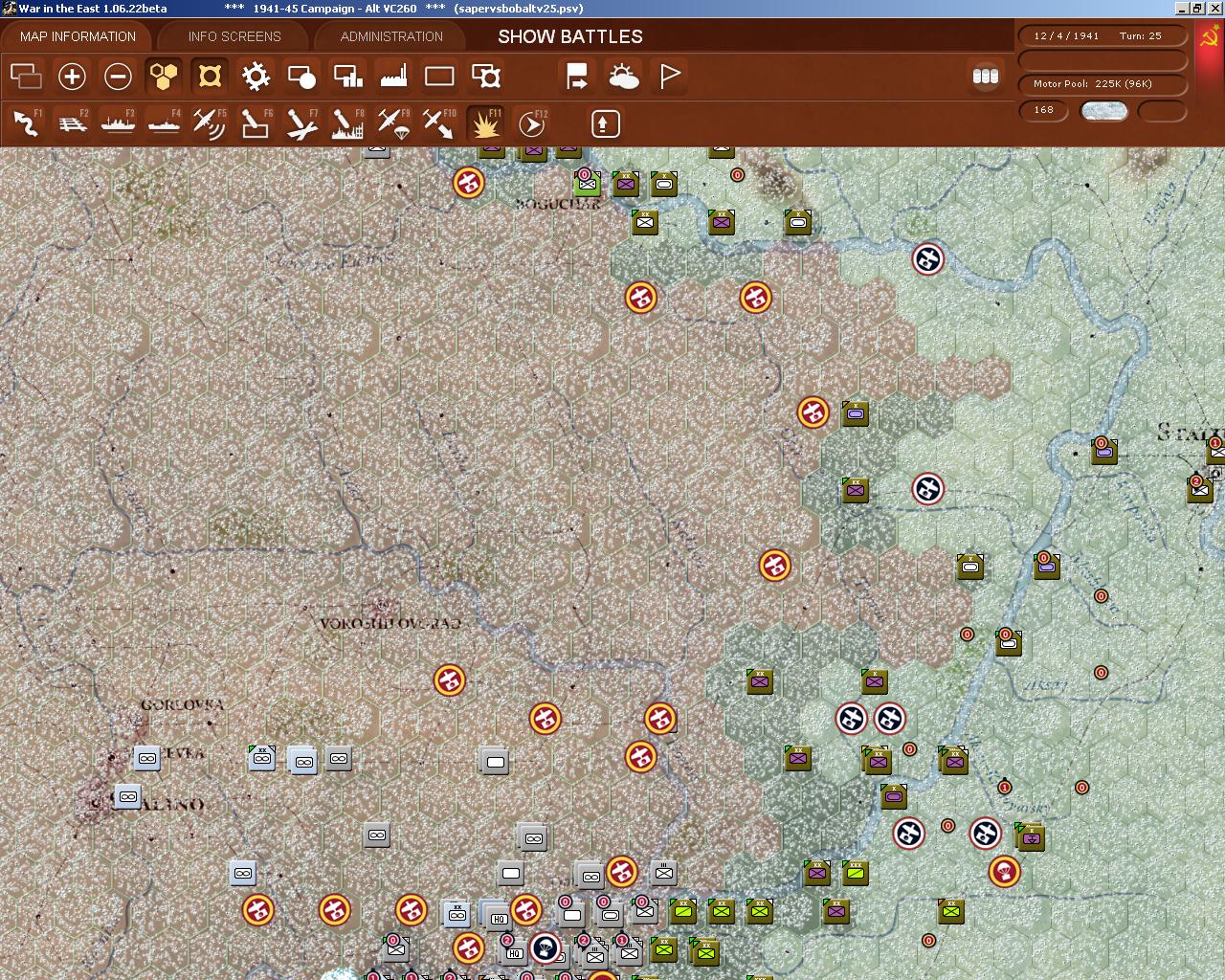1225x980 pixels.
Task: Open the supply barrels icon
Action: tap(985, 77)
